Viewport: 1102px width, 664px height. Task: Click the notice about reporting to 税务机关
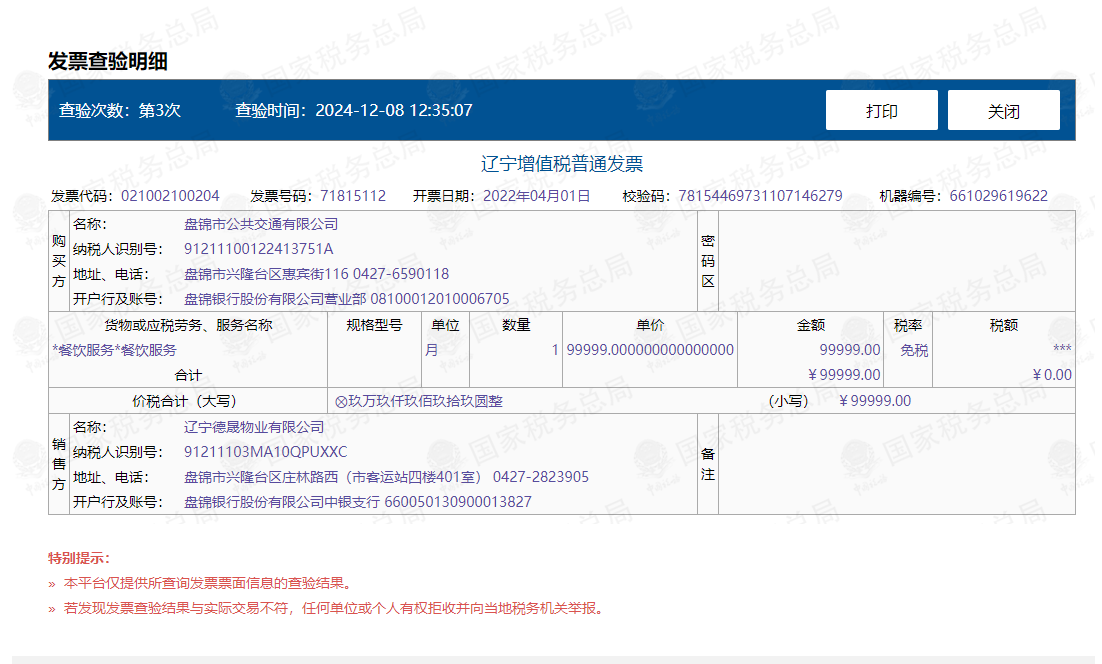tap(334, 608)
